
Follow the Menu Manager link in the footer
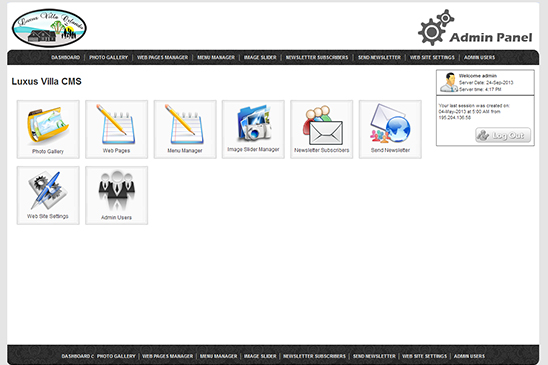click(x=218, y=356)
